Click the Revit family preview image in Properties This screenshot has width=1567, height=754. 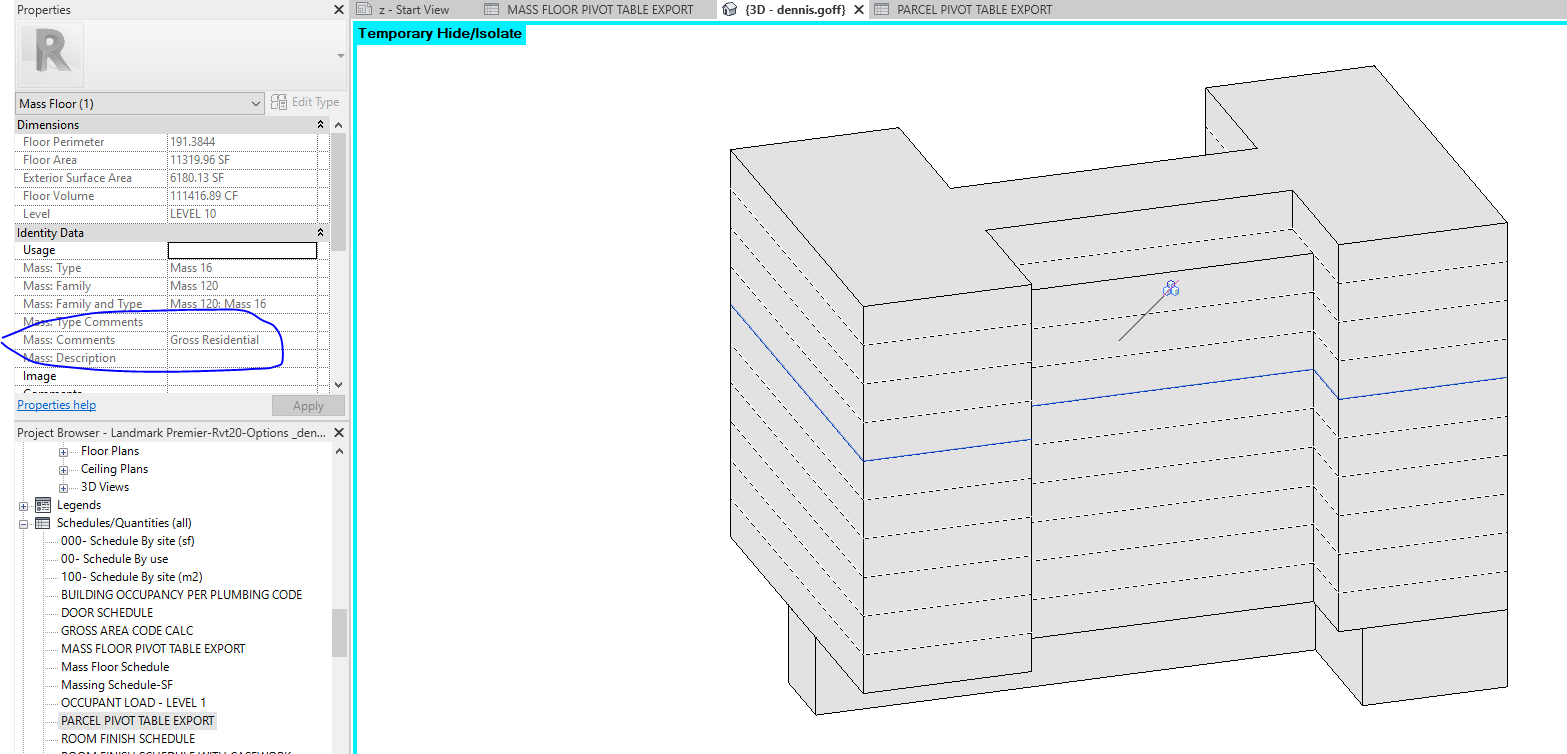50,51
